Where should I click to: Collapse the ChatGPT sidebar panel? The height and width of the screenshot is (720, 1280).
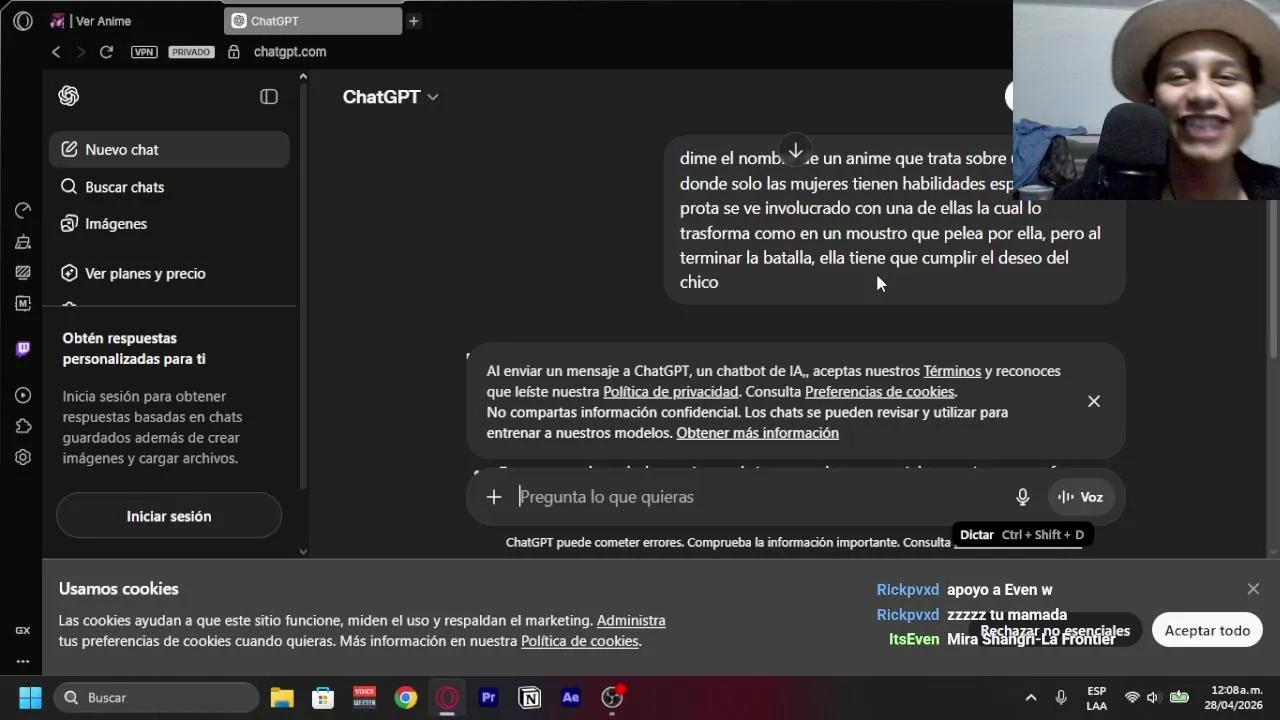click(x=269, y=97)
